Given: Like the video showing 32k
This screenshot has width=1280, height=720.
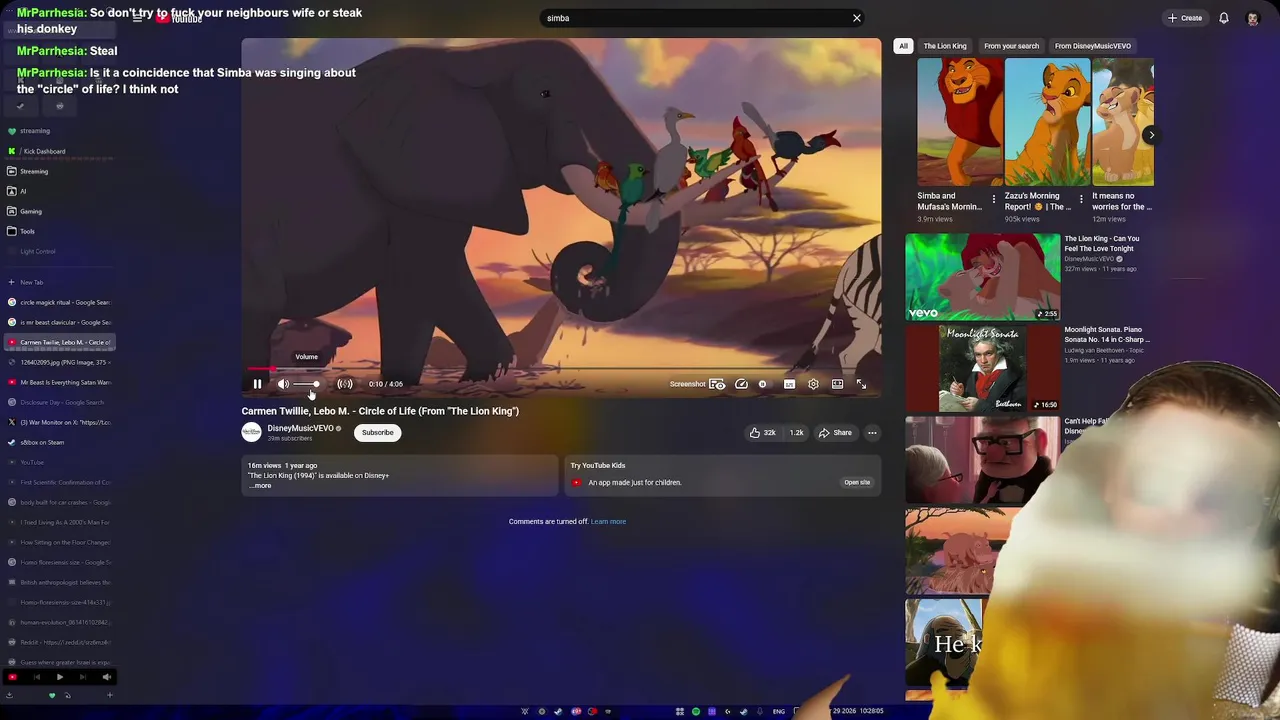Looking at the screenshot, I should (x=763, y=433).
